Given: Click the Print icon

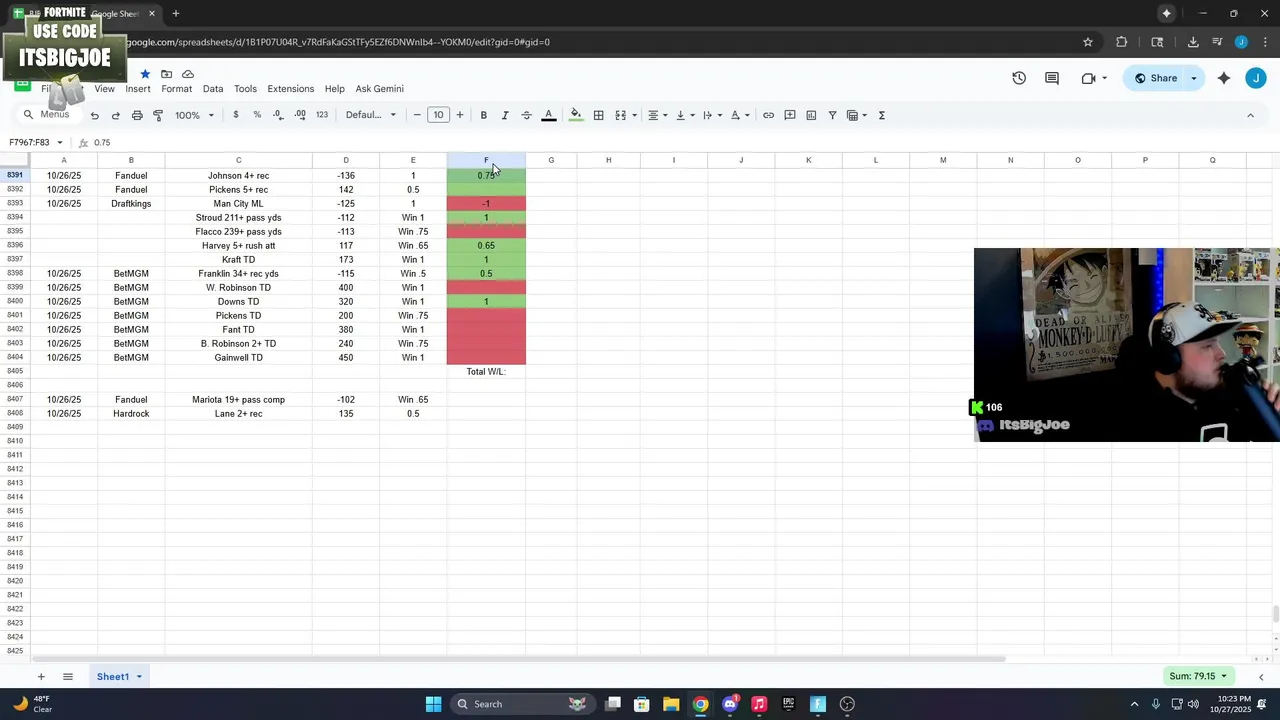Looking at the screenshot, I should pos(137,115).
